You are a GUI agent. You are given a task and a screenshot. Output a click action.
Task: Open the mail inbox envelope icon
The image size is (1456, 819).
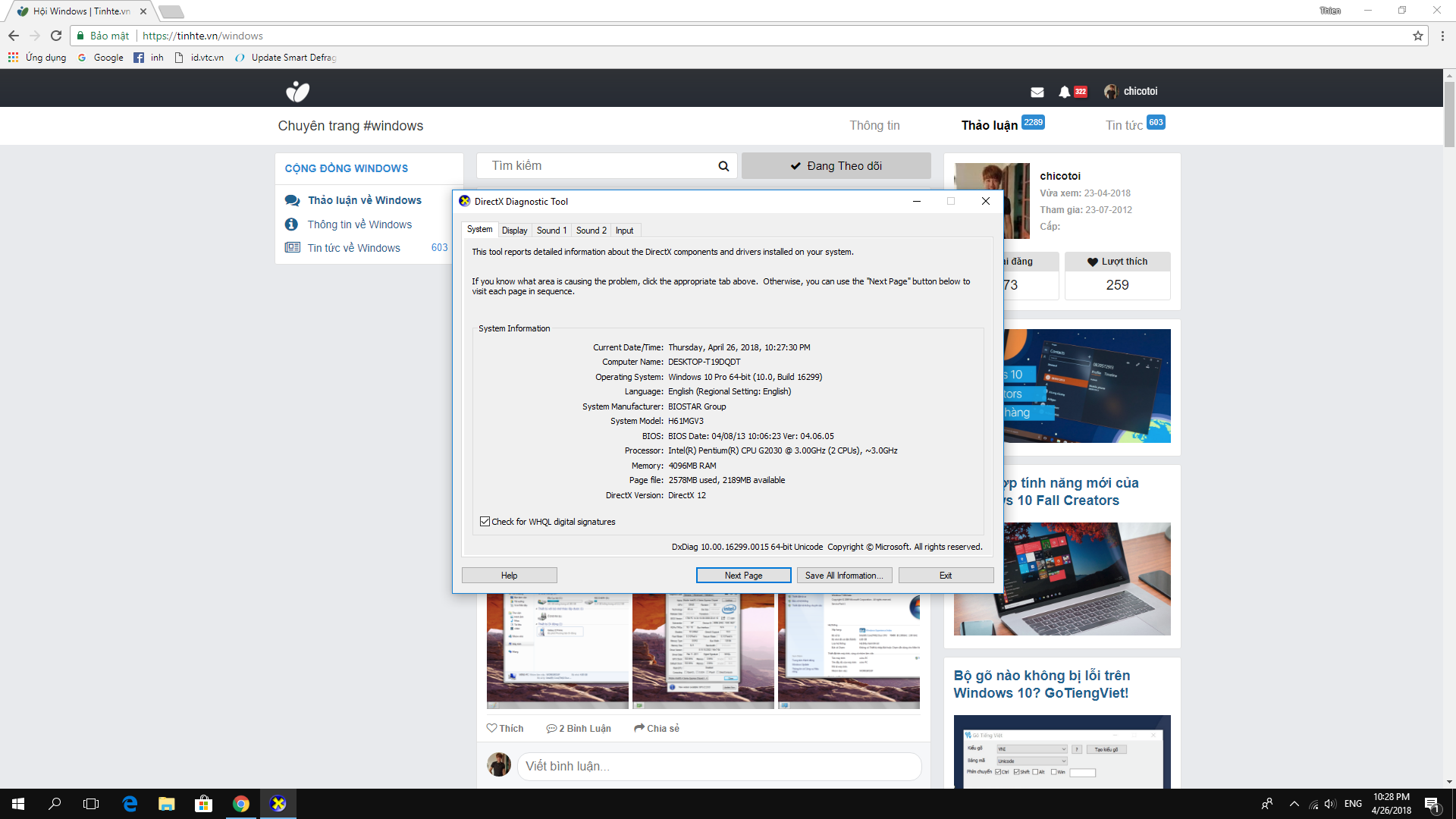click(1037, 92)
